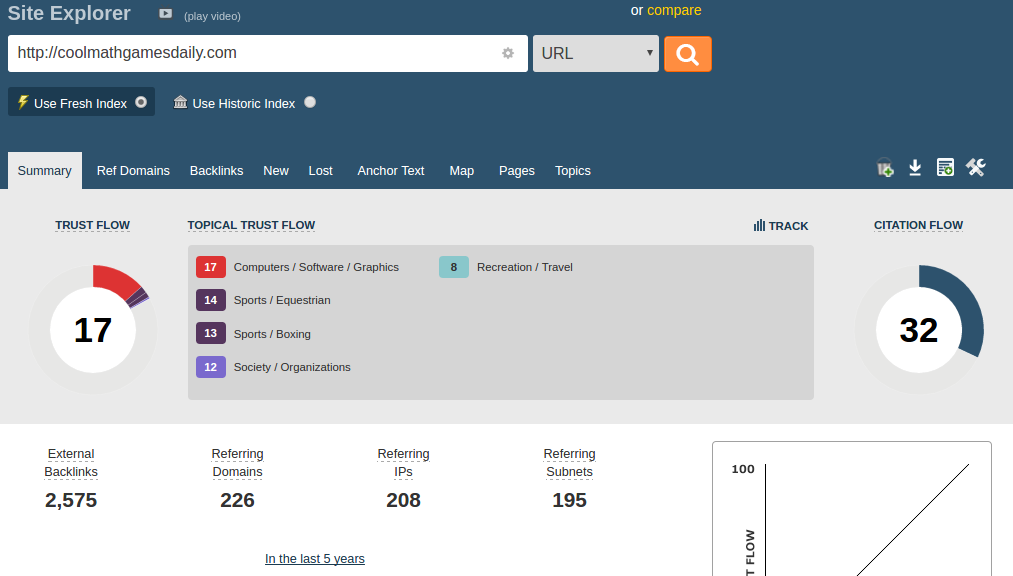Viewport: 1013px width, 576px height.
Task: Click the CITATION FLOW heading
Action: pyautogui.click(x=918, y=225)
